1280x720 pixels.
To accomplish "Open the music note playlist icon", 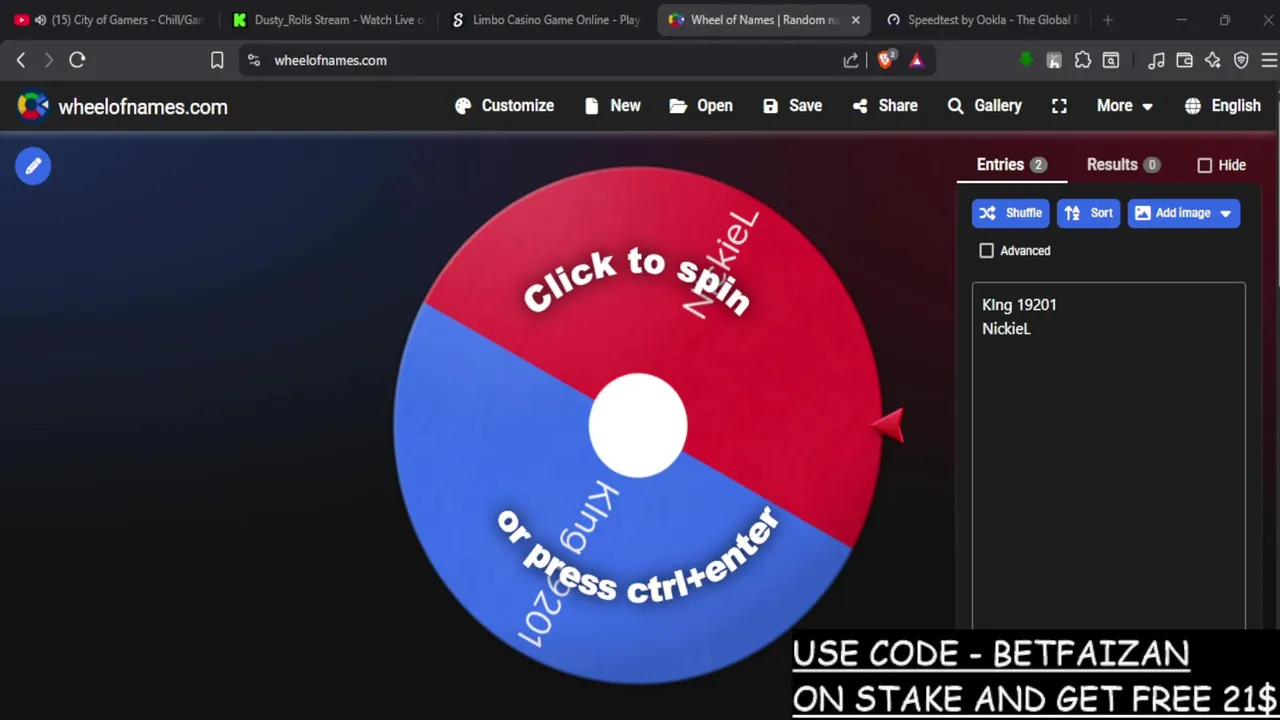I will point(1156,60).
